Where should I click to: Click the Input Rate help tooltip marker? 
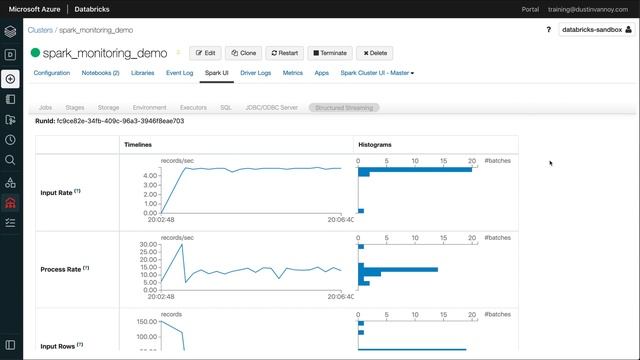pos(78,191)
